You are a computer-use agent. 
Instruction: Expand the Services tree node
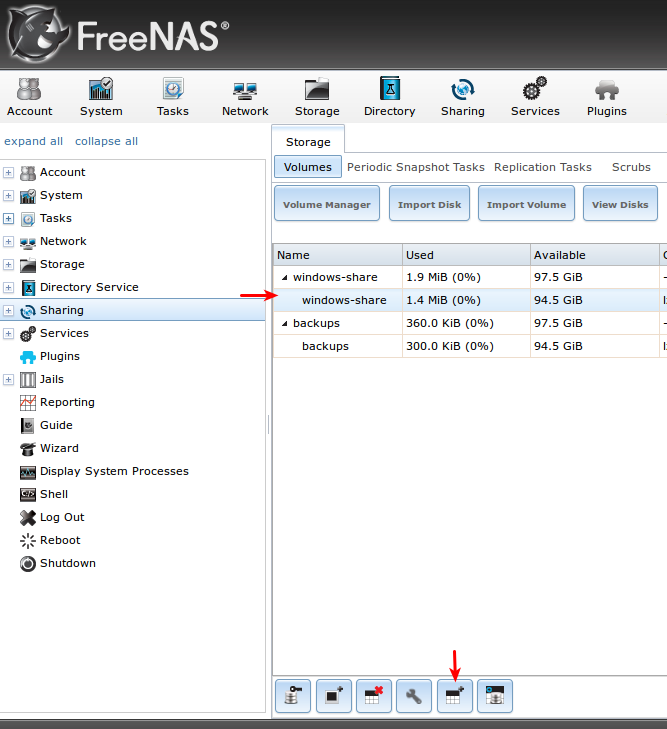[x=8, y=333]
